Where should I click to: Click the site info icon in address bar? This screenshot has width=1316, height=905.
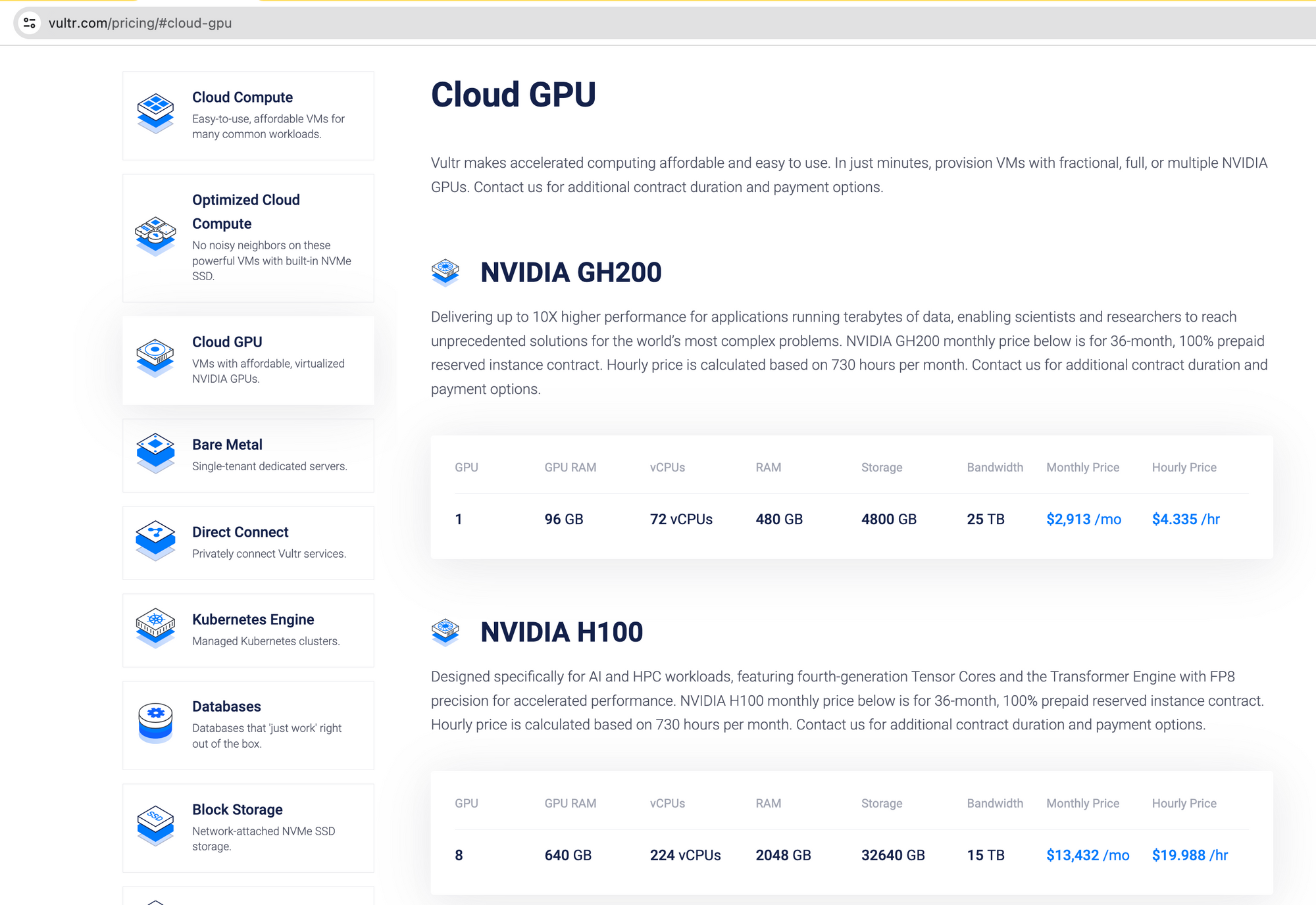click(x=30, y=23)
